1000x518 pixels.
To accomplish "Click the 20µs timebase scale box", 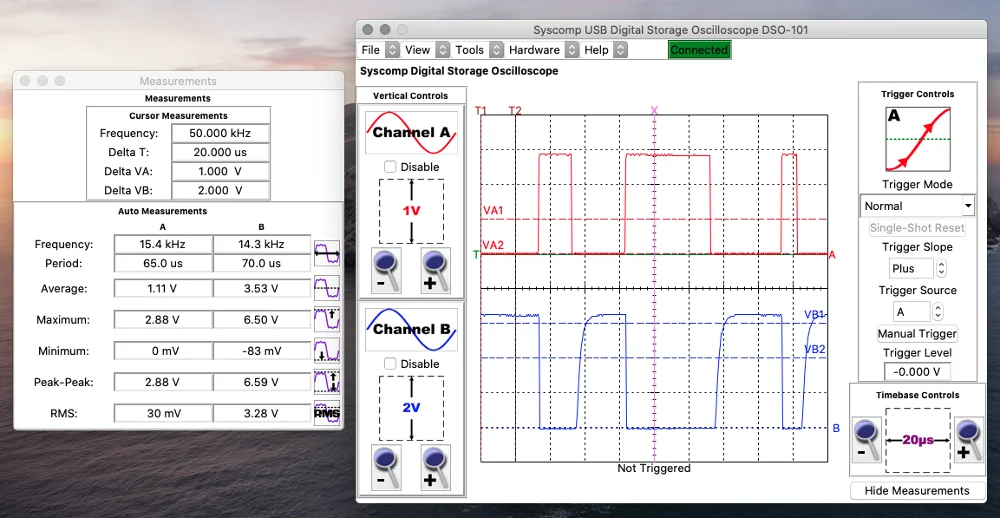I will click(x=918, y=440).
